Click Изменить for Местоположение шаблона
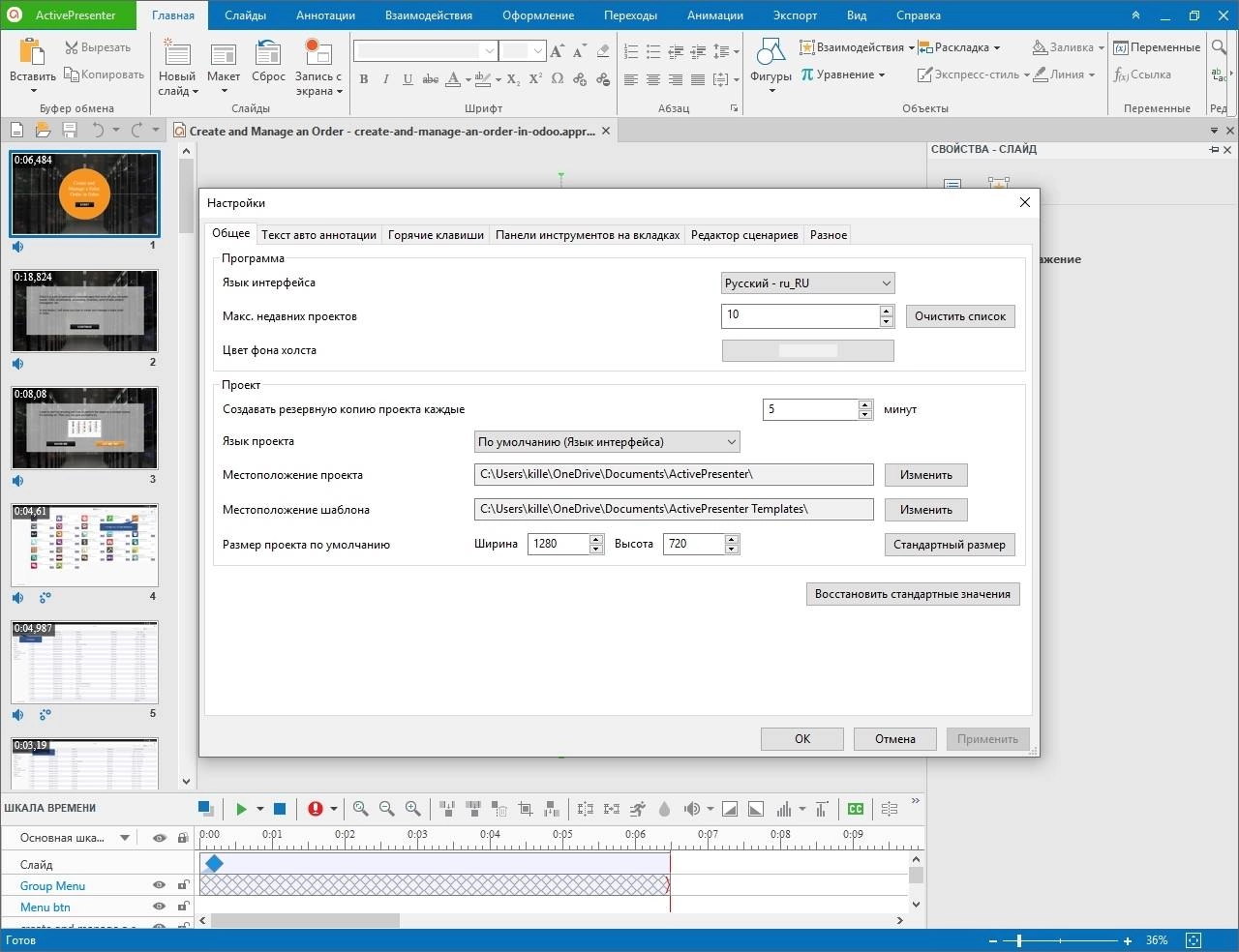The width and height of the screenshot is (1239, 952). [926, 510]
